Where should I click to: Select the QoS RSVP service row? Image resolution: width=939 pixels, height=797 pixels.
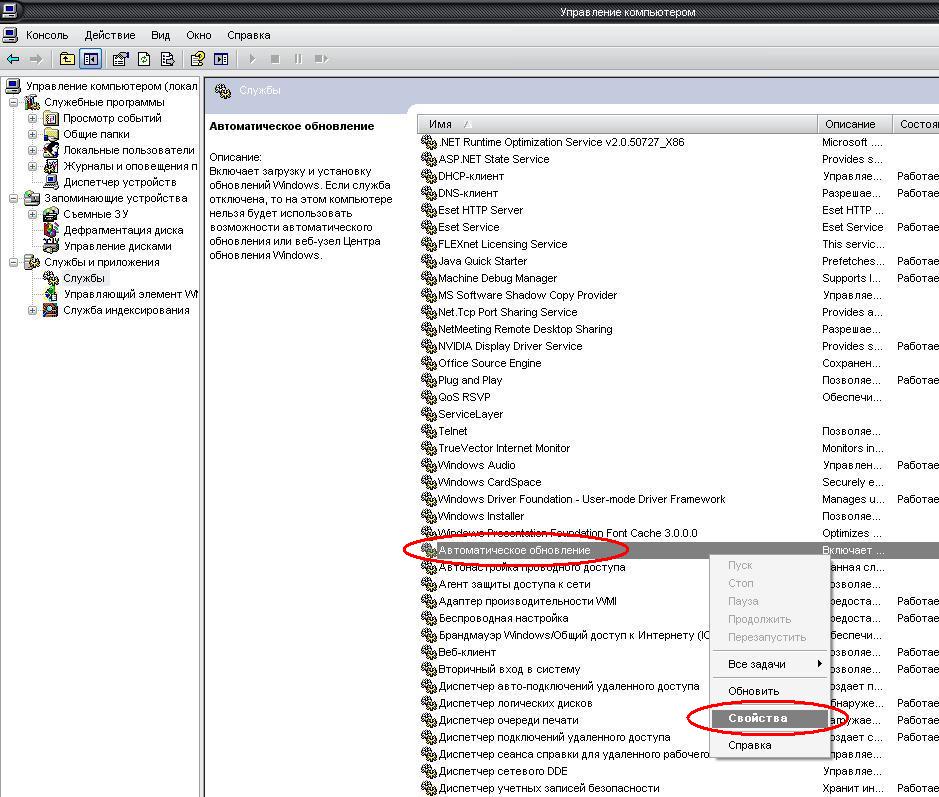[464, 397]
